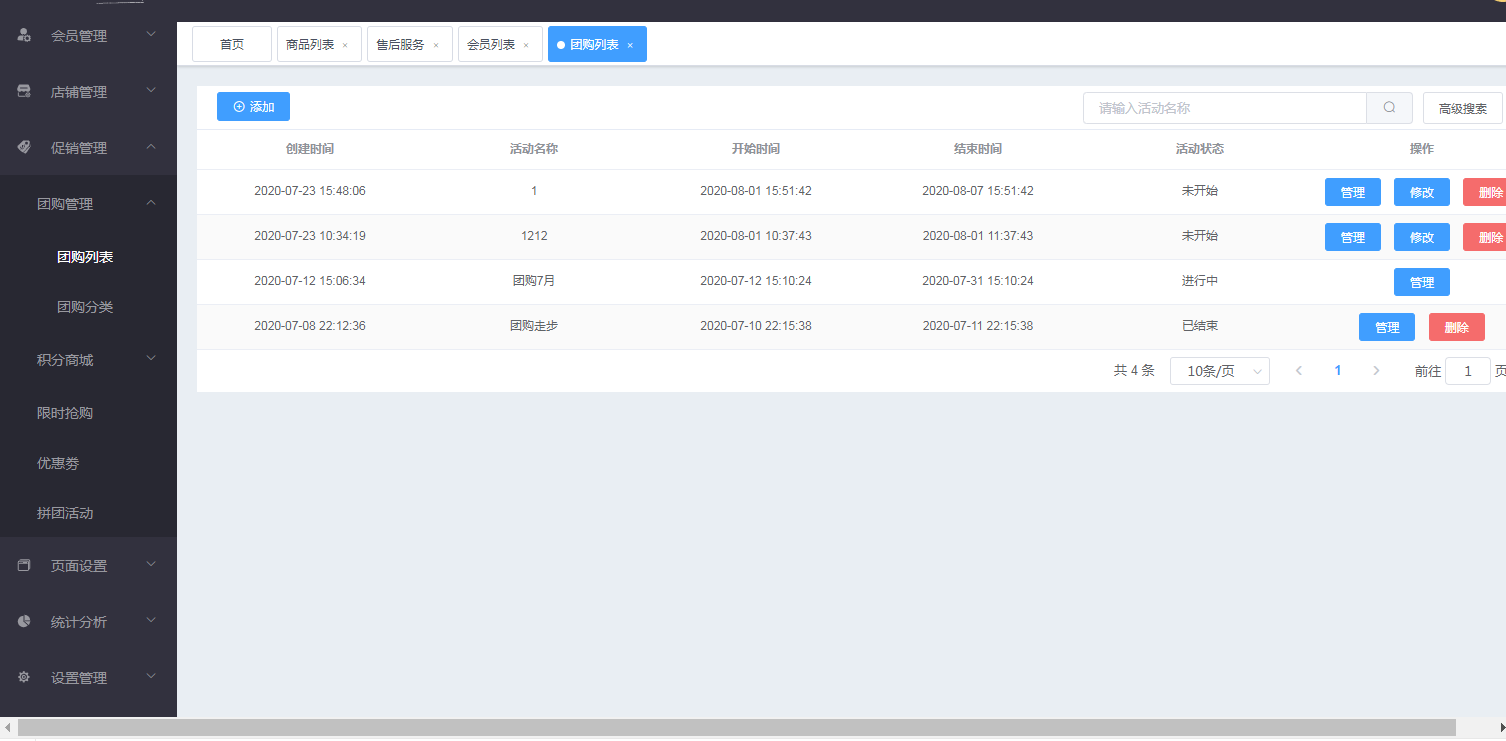This screenshot has width=1506, height=741.
Task: Open 高级搜索 advanced search
Action: (1462, 108)
